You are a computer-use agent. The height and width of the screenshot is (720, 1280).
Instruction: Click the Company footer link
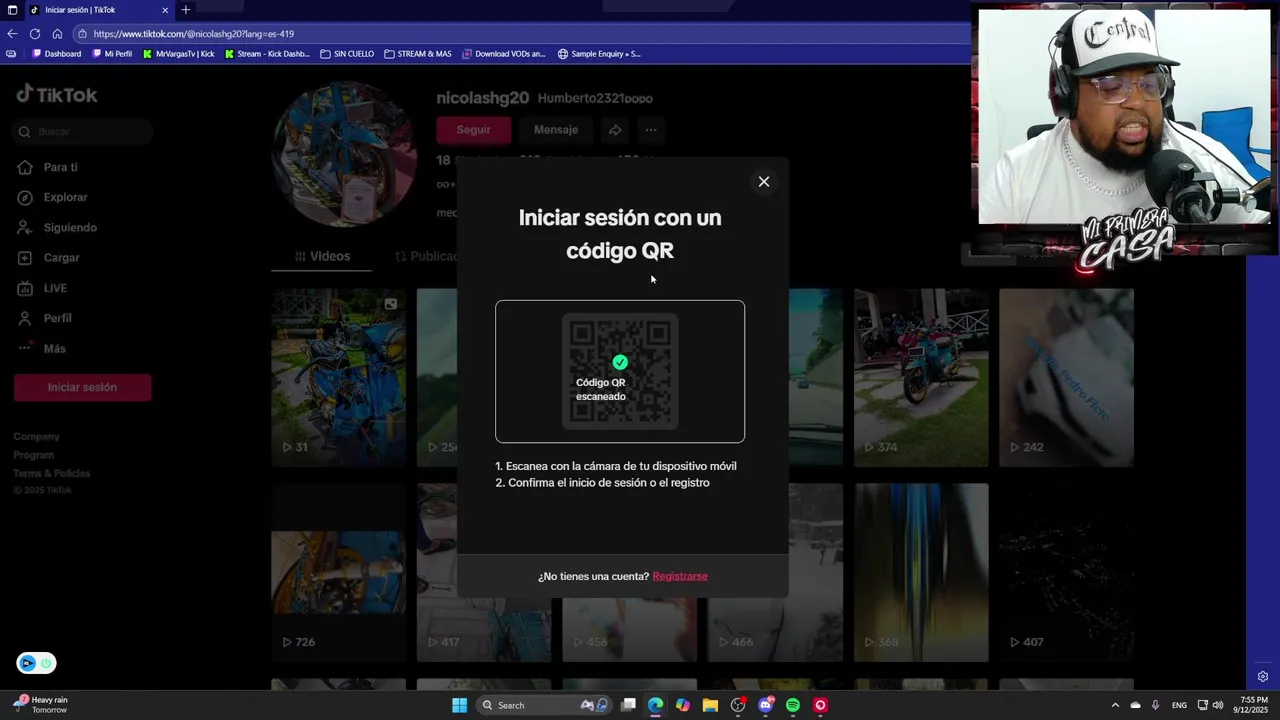pyautogui.click(x=37, y=437)
